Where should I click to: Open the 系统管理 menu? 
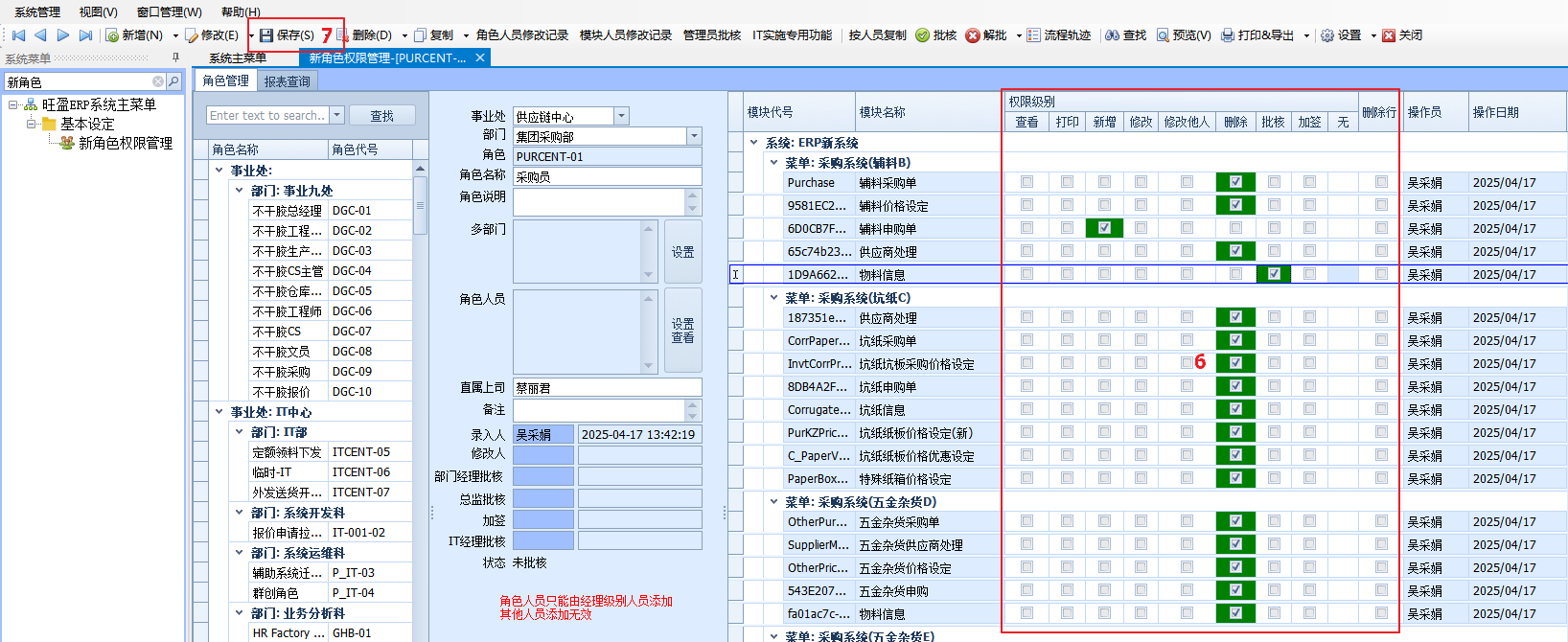point(37,12)
